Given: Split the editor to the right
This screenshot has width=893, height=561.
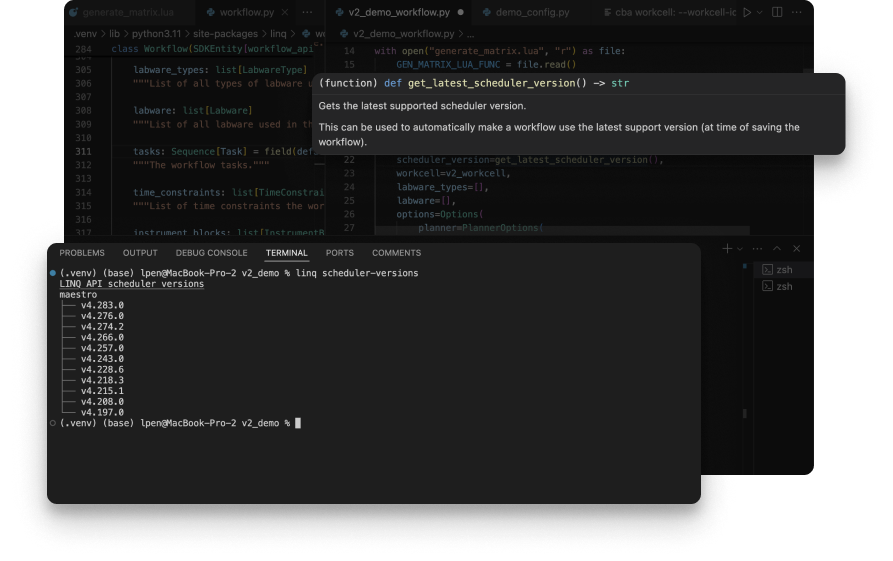Looking at the screenshot, I should click(777, 12).
